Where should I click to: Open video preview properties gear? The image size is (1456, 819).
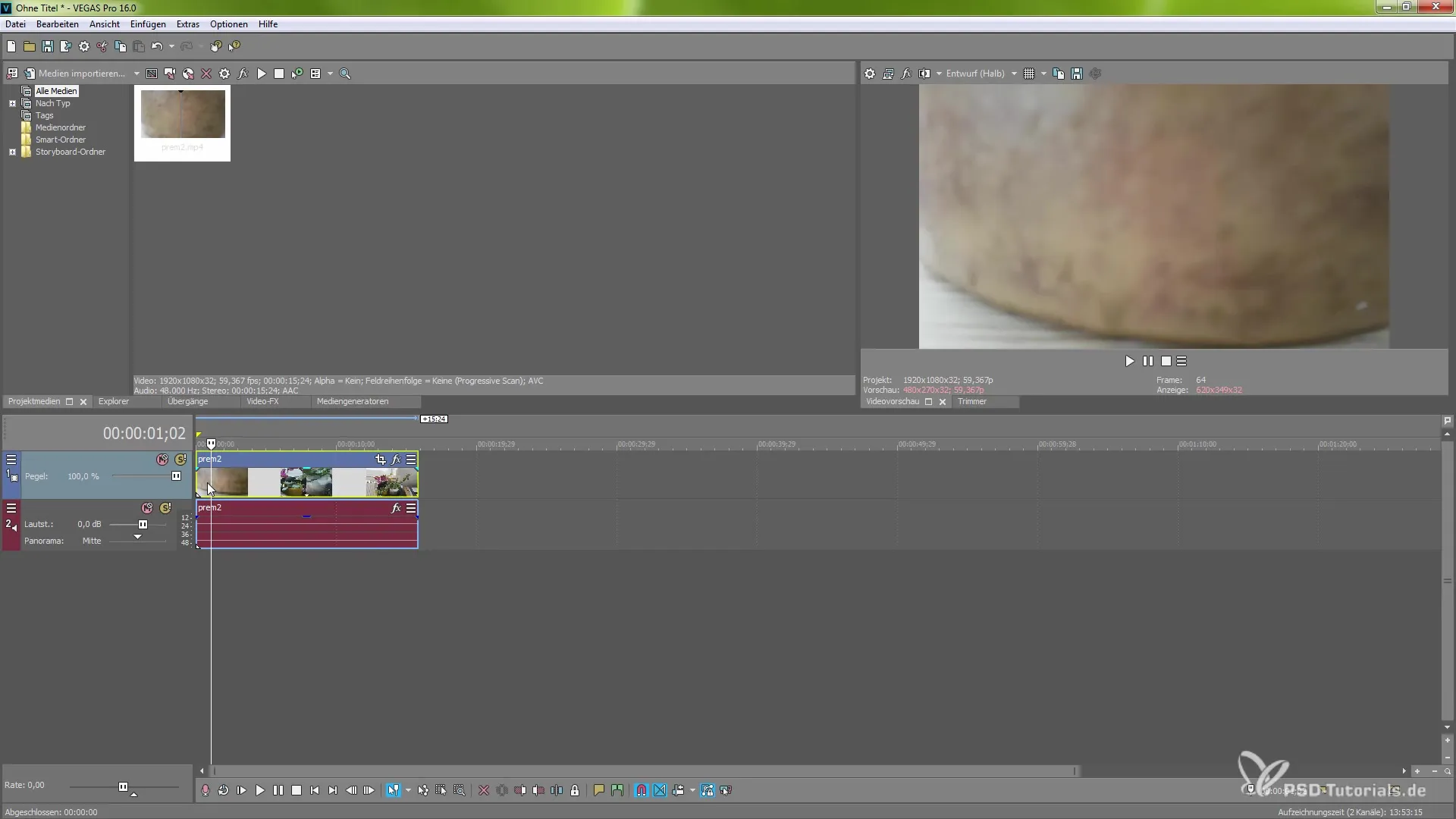(x=870, y=74)
